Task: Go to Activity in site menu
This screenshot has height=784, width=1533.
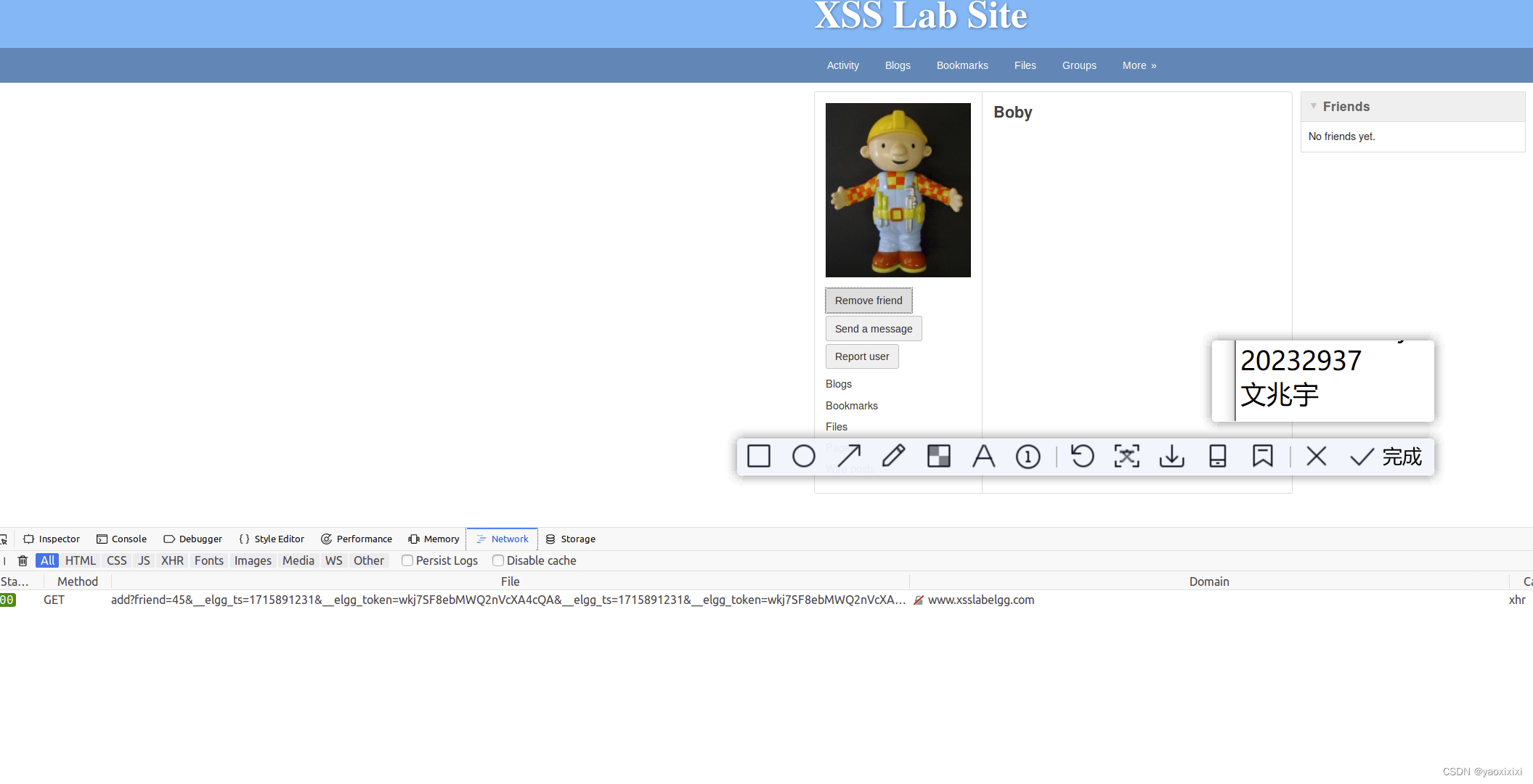Action: [x=843, y=65]
